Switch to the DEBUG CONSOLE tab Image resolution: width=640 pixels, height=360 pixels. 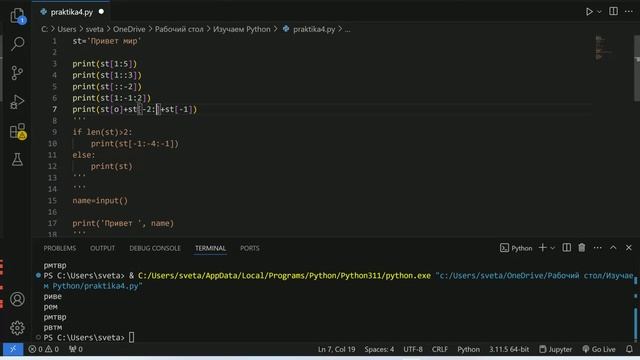(x=155, y=248)
